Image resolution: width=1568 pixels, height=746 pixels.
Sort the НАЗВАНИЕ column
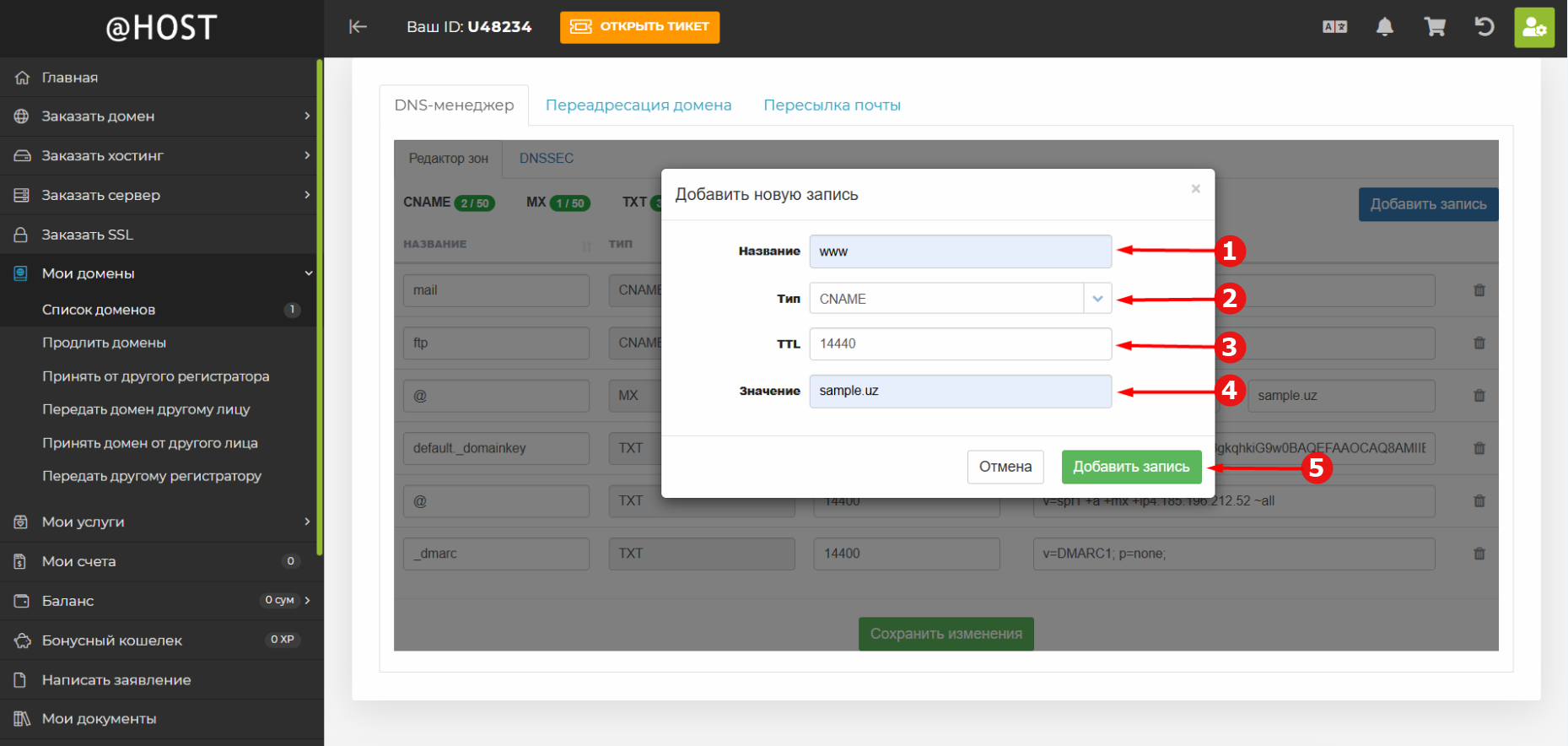586,246
